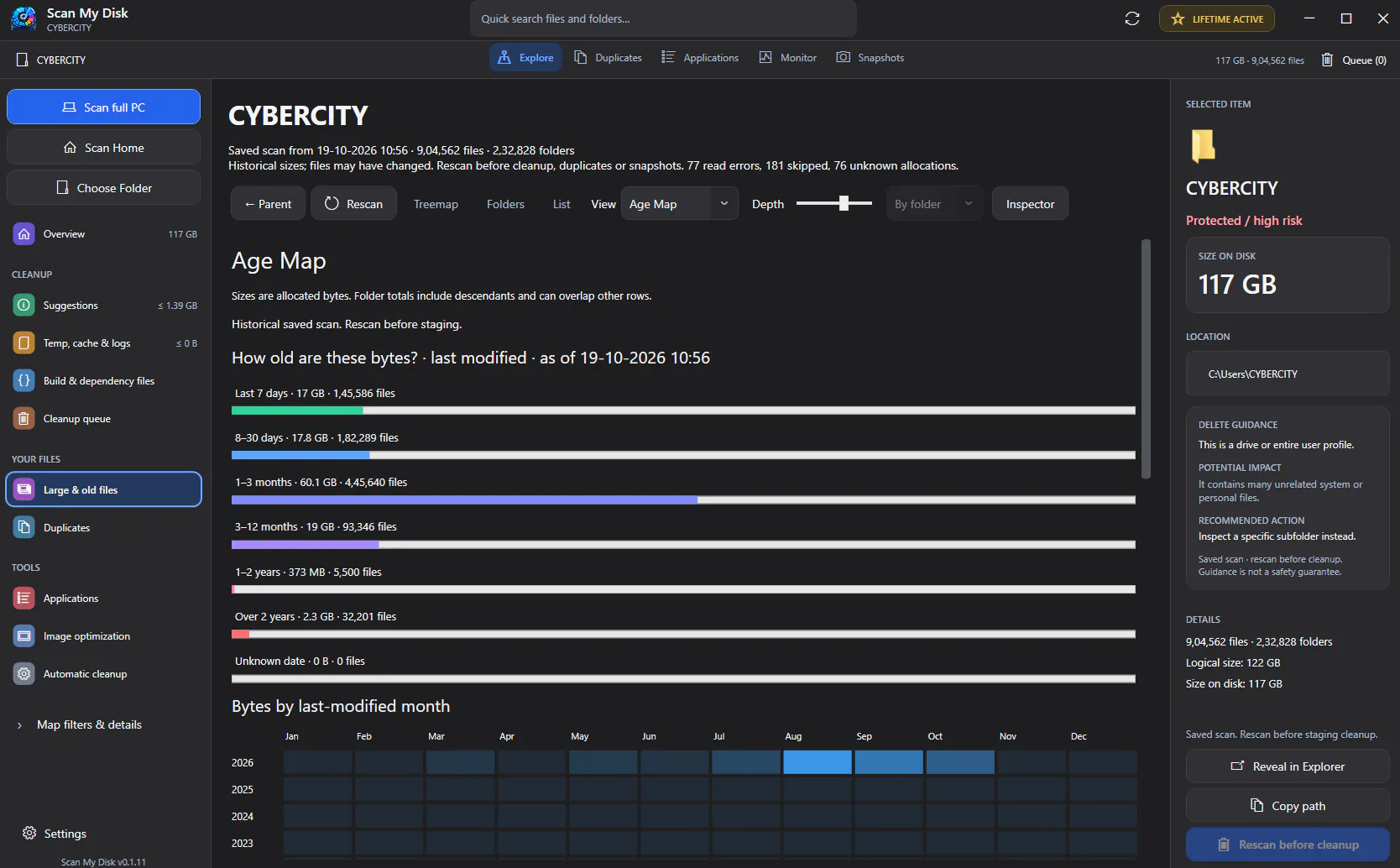Click the 3–12 months age bar
Viewport: 1400px width, 868px height.
[x=683, y=545]
